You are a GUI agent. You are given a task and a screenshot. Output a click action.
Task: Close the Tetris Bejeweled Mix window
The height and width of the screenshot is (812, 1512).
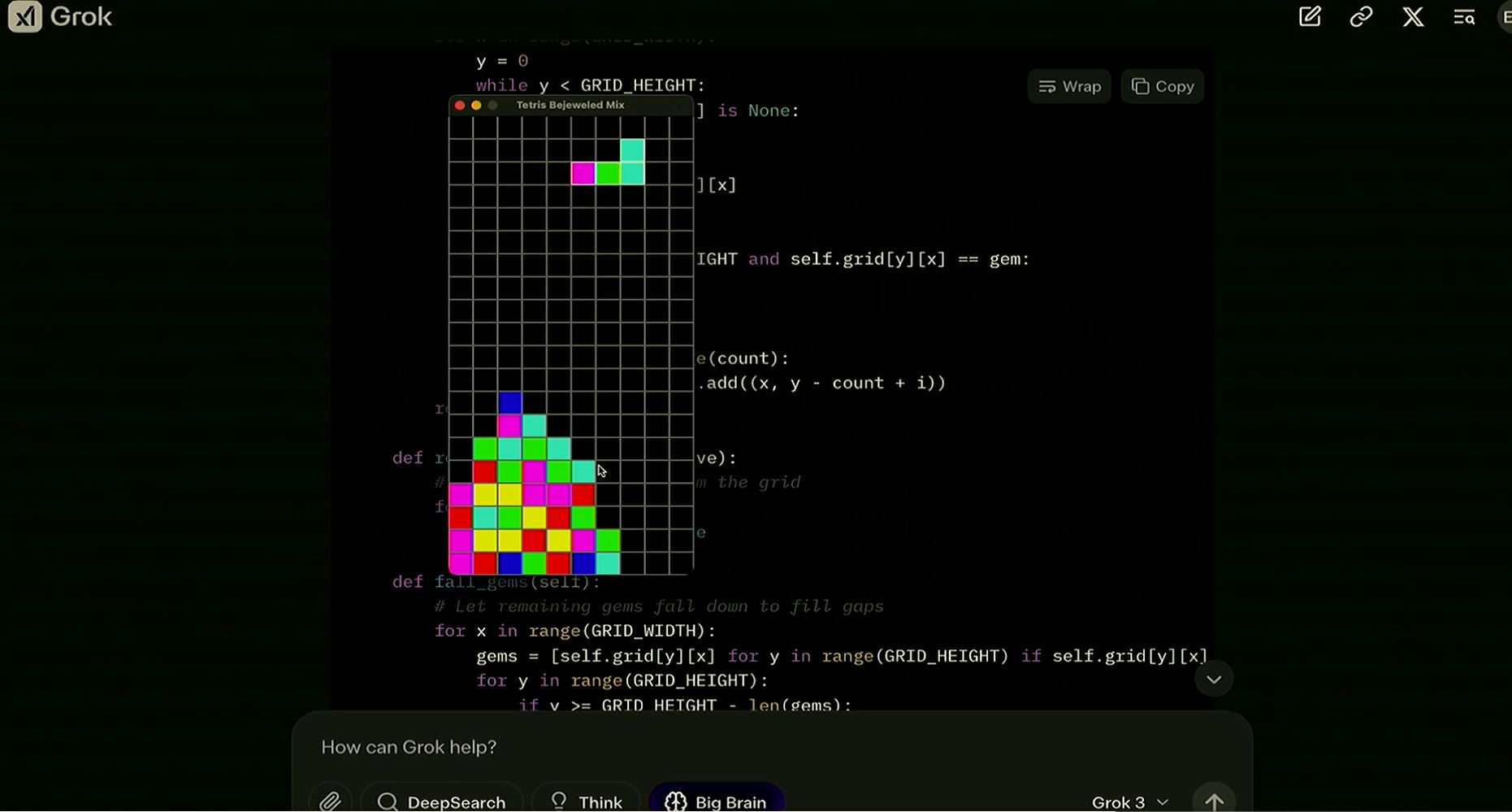[460, 106]
